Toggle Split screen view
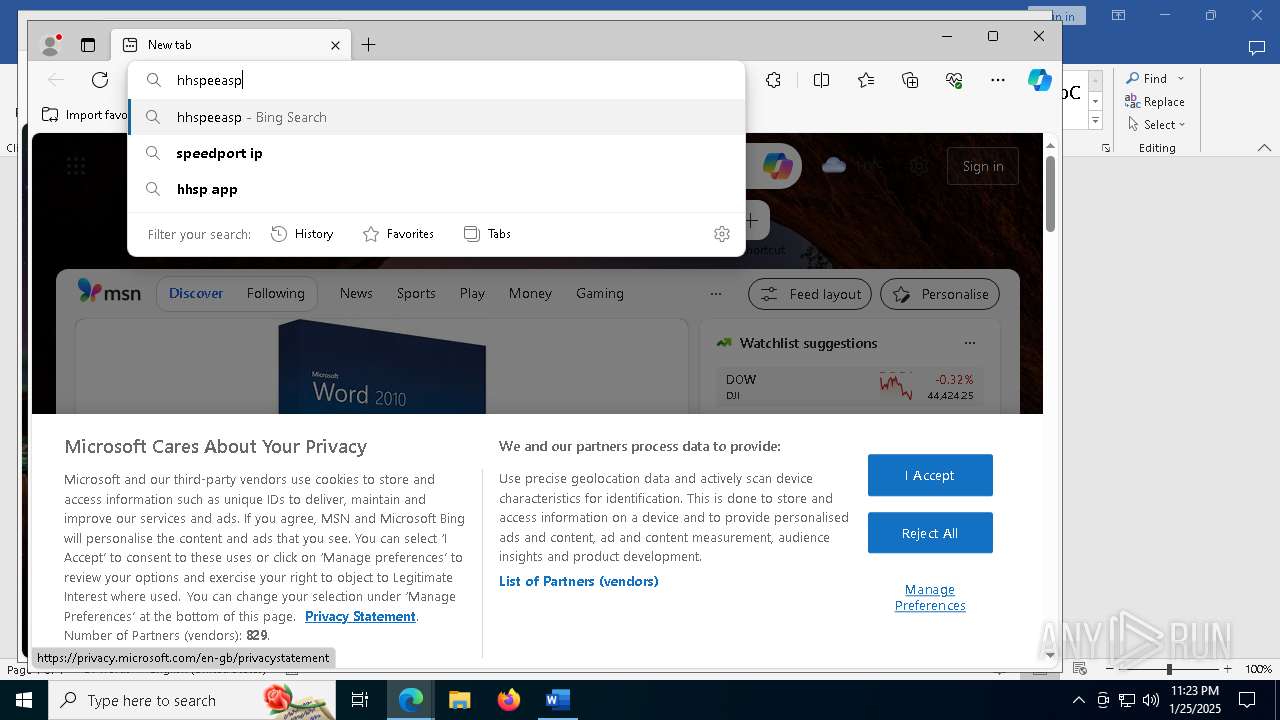 (821, 80)
